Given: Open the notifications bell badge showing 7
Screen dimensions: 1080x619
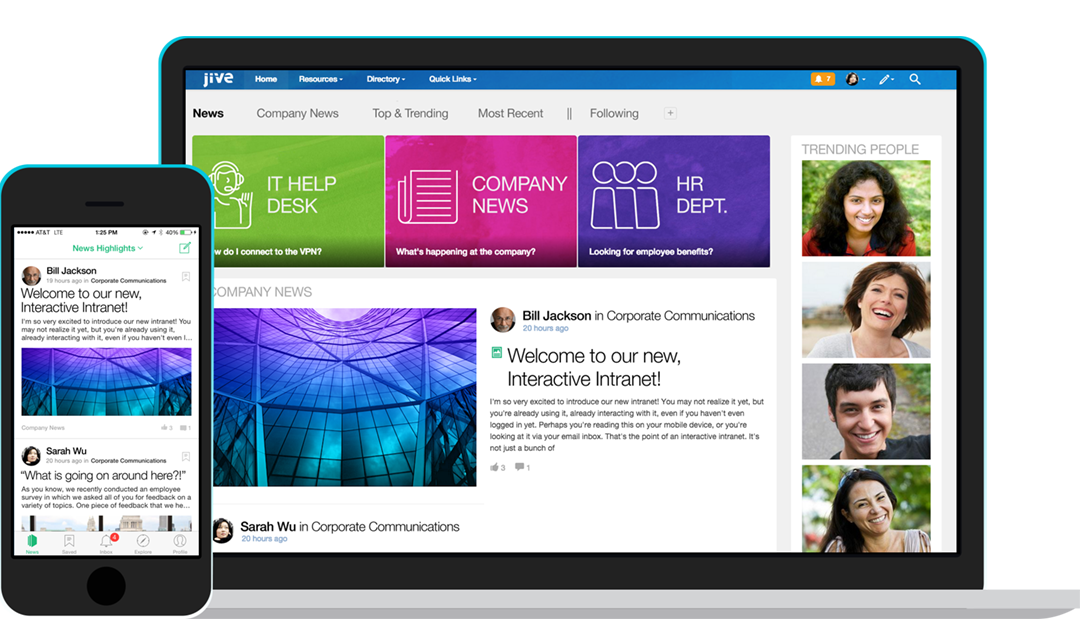Looking at the screenshot, I should 822,79.
